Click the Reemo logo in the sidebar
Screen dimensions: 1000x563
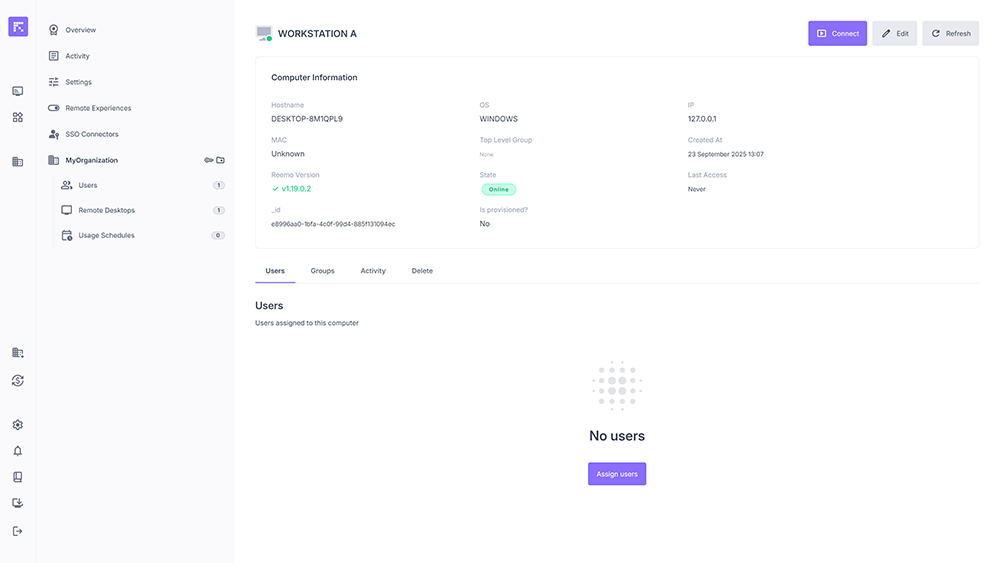[18, 27]
